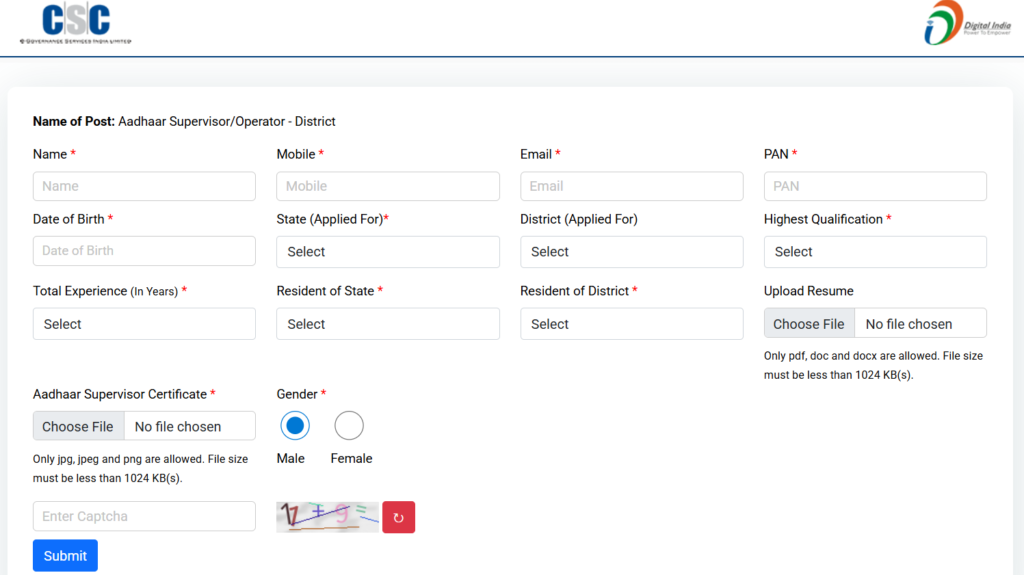Open the State (Applied For) dropdown
The image size is (1024, 575).
pyautogui.click(x=387, y=252)
